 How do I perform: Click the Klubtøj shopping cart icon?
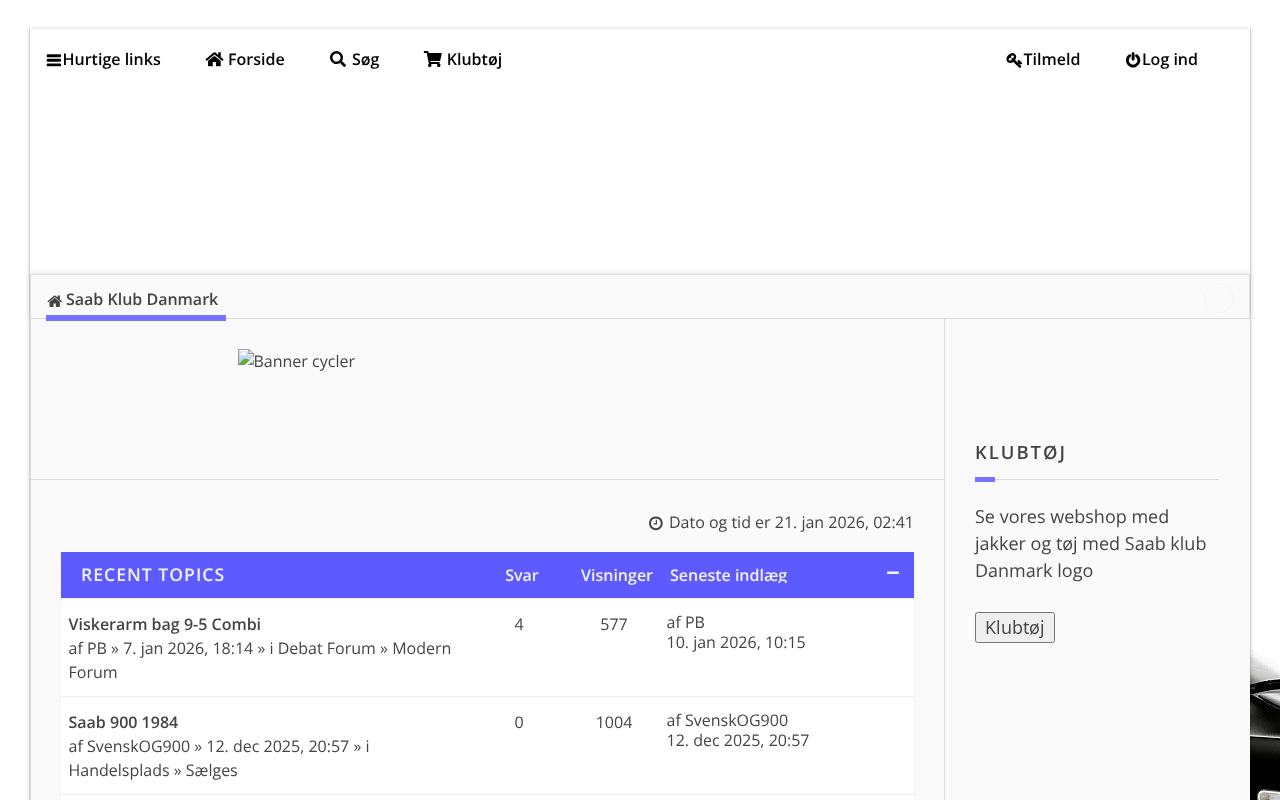[x=433, y=60]
